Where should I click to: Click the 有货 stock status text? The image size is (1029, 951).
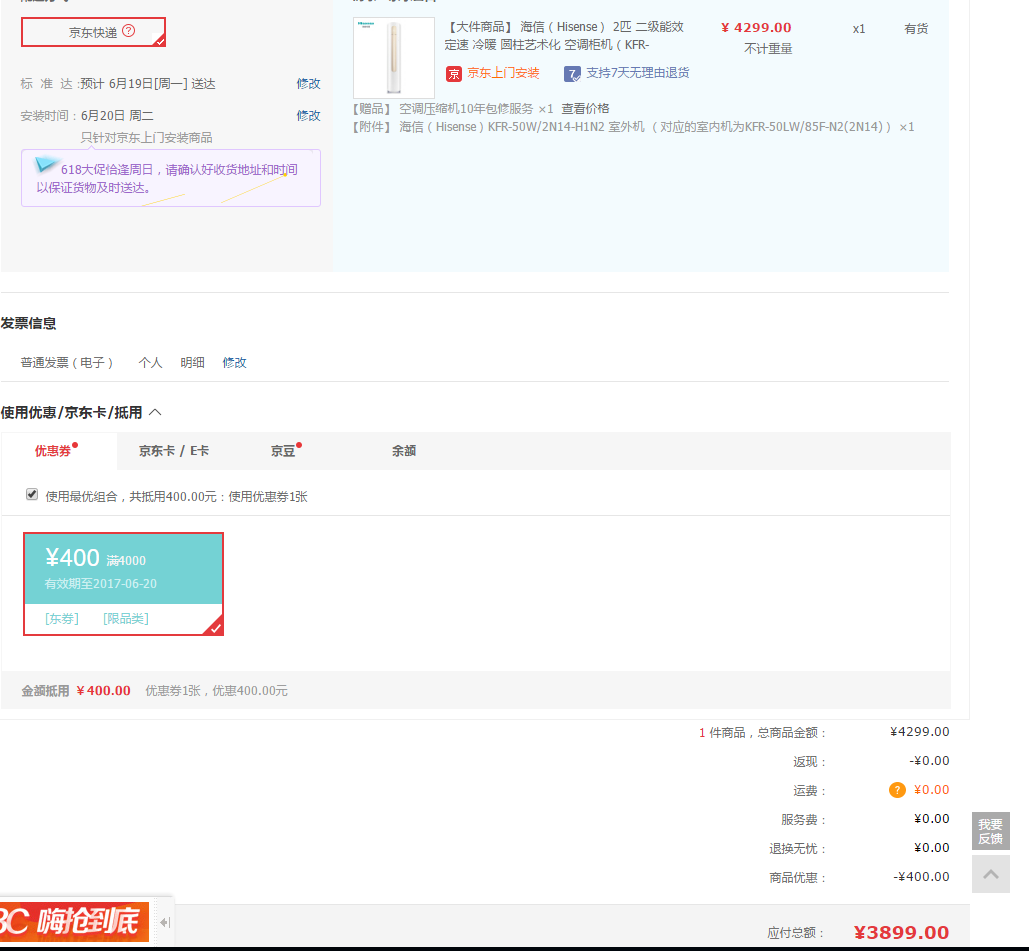pyautogui.click(x=916, y=29)
